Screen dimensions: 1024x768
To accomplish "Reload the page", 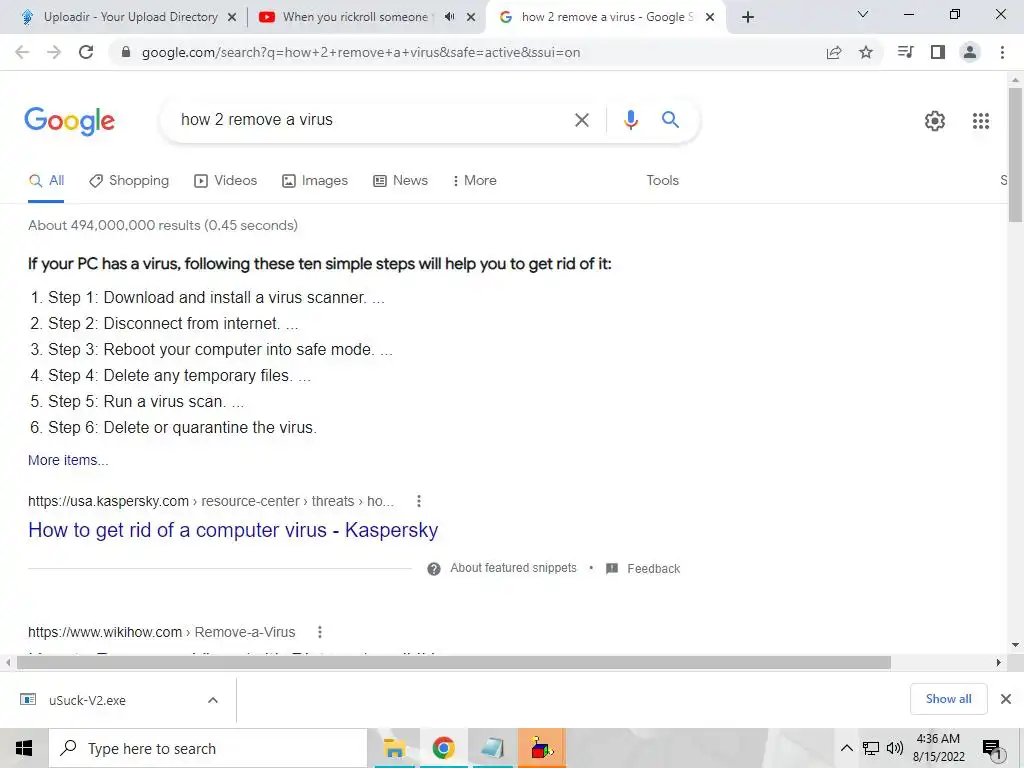I will [86, 52].
